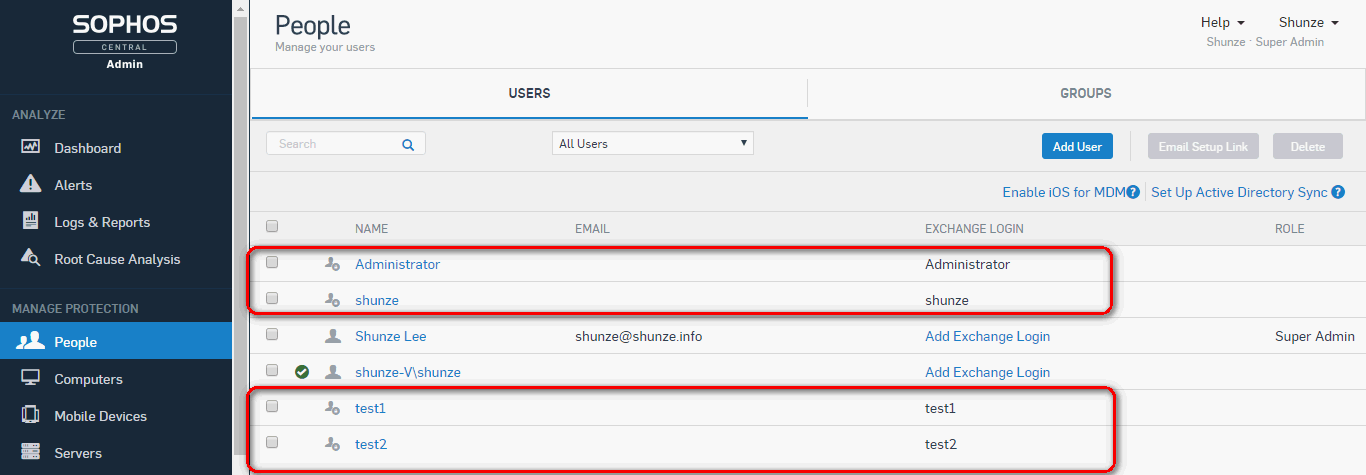Image resolution: width=1366 pixels, height=475 pixels.
Task: Check the test1 user checkbox
Action: 272,406
